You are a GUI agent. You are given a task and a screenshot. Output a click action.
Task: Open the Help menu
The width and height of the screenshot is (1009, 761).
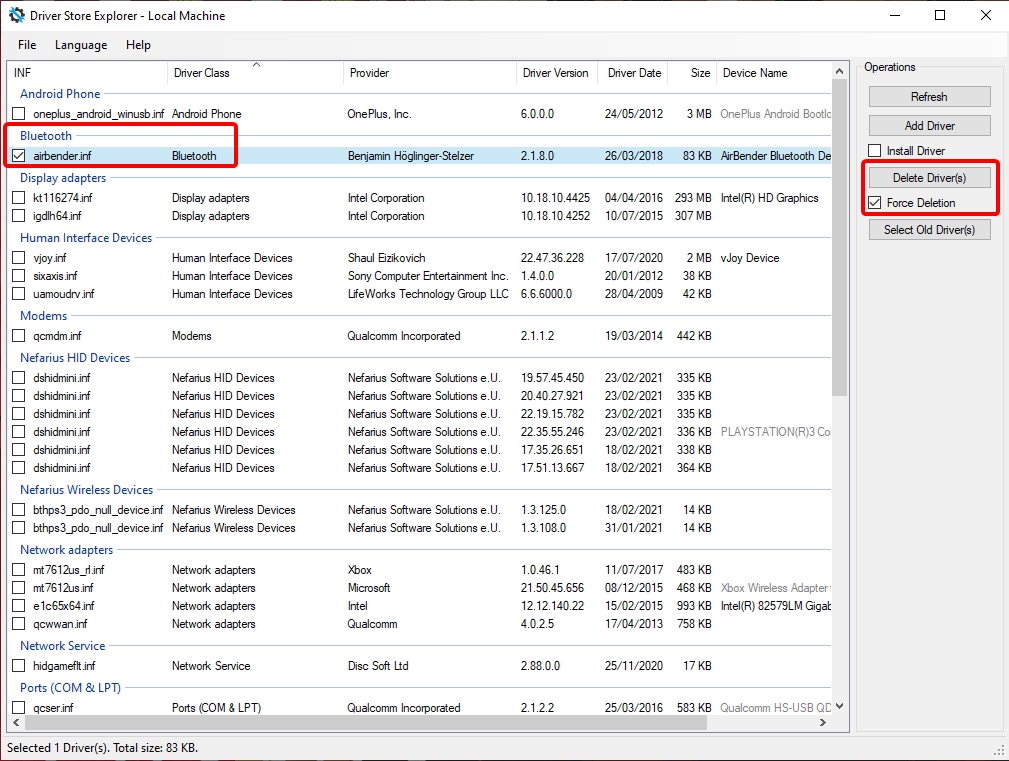(x=138, y=45)
